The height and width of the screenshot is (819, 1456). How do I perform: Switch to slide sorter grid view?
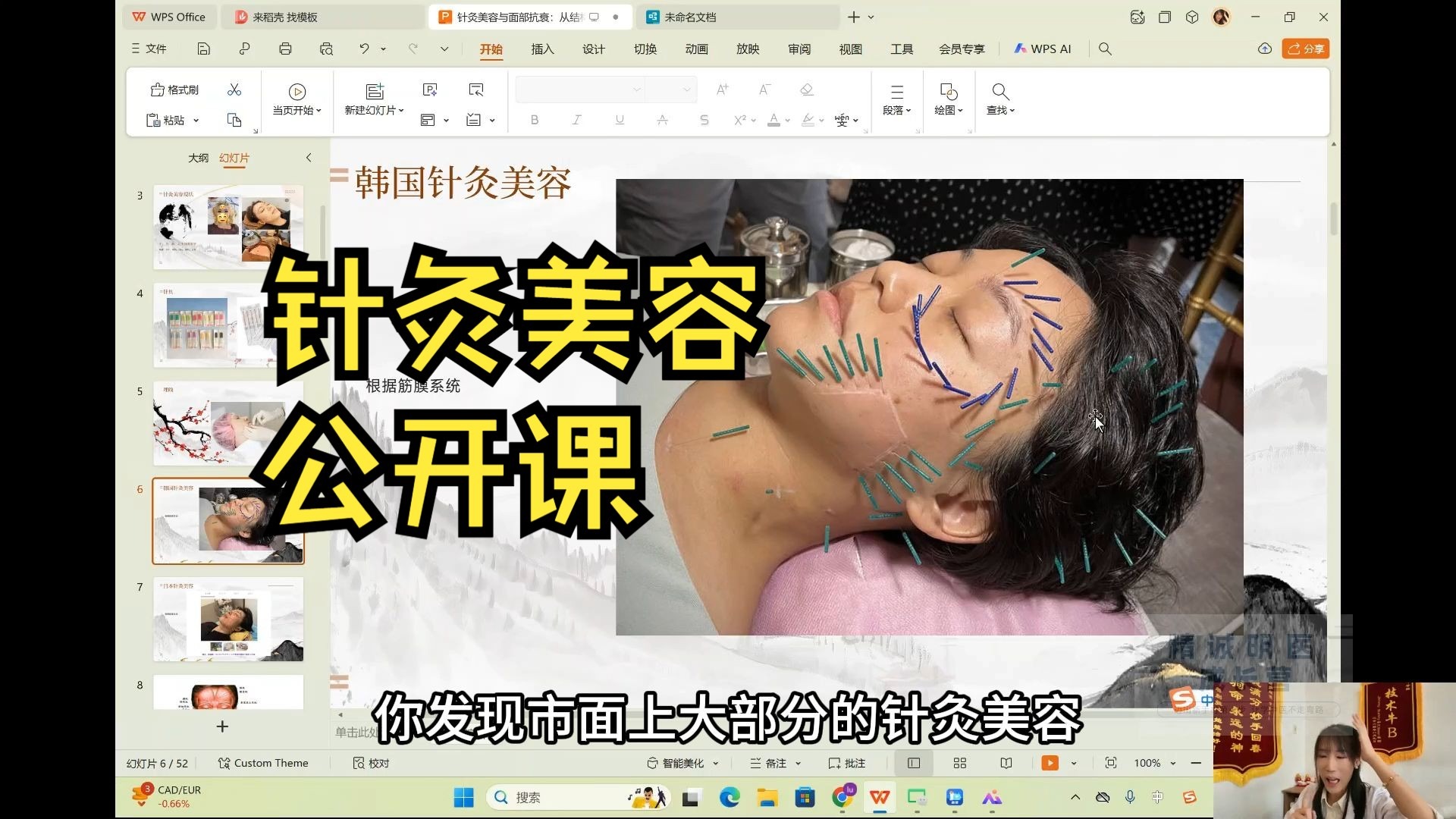[960, 764]
